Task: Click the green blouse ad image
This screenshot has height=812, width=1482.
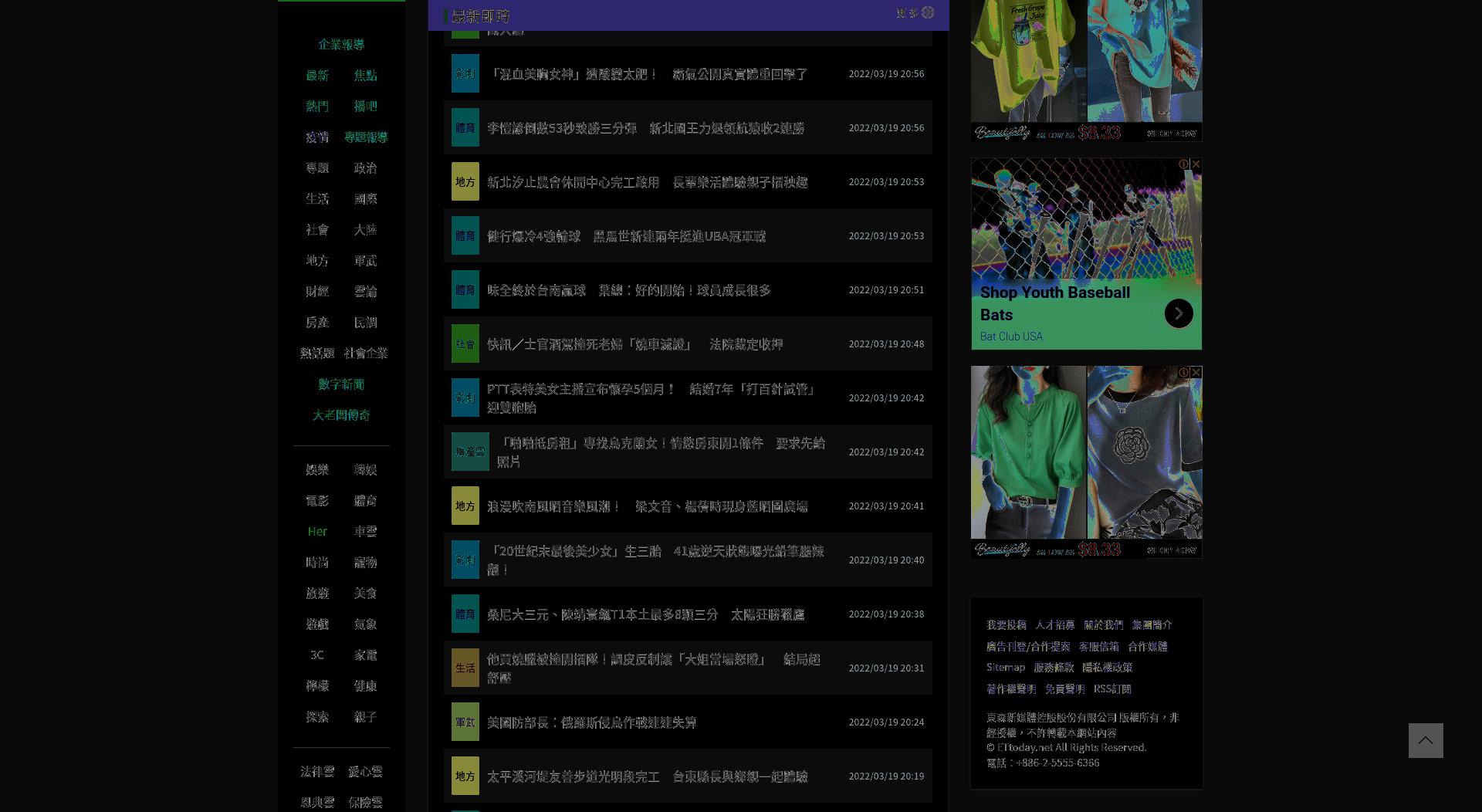Action: click(x=1028, y=452)
